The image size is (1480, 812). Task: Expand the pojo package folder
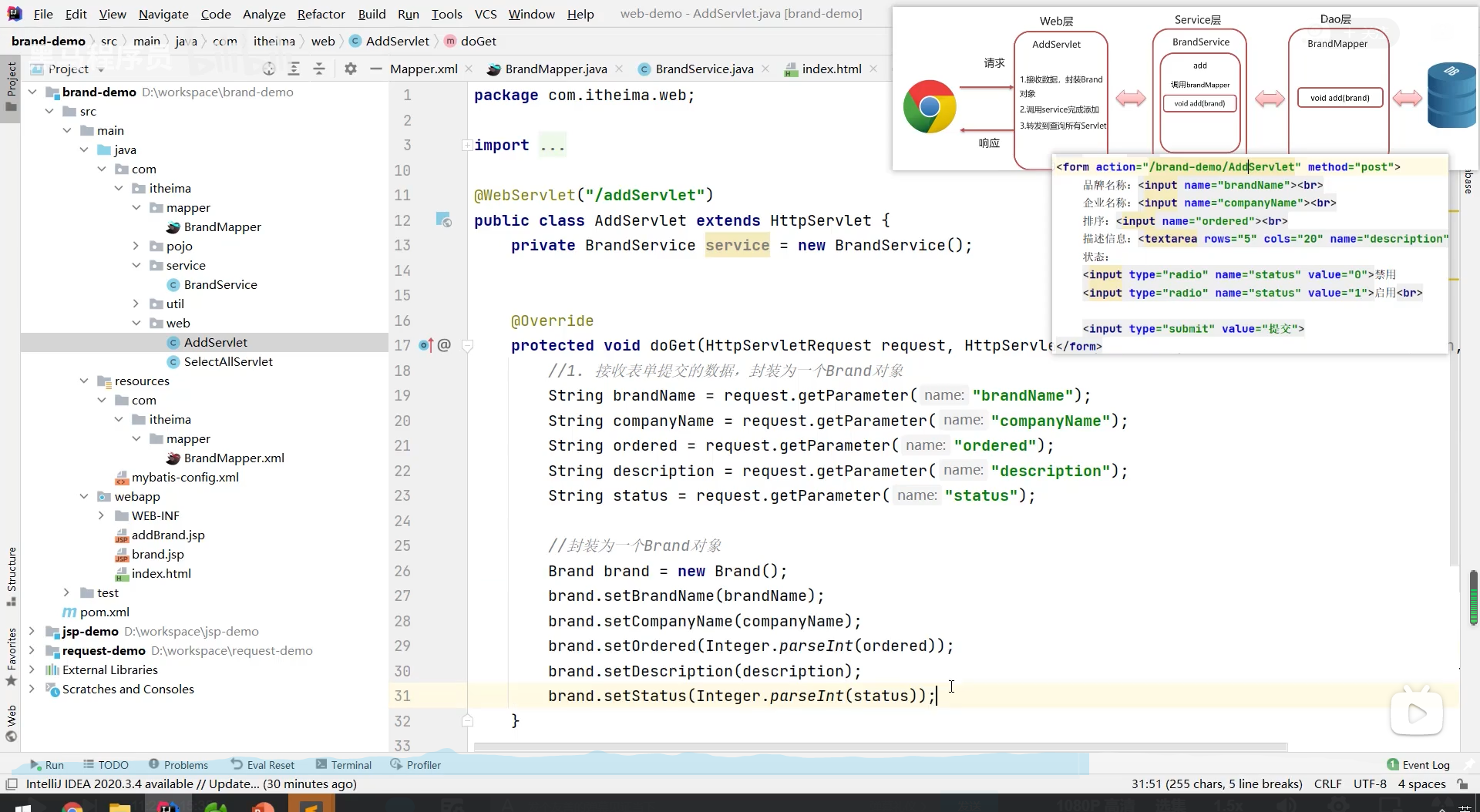click(136, 247)
